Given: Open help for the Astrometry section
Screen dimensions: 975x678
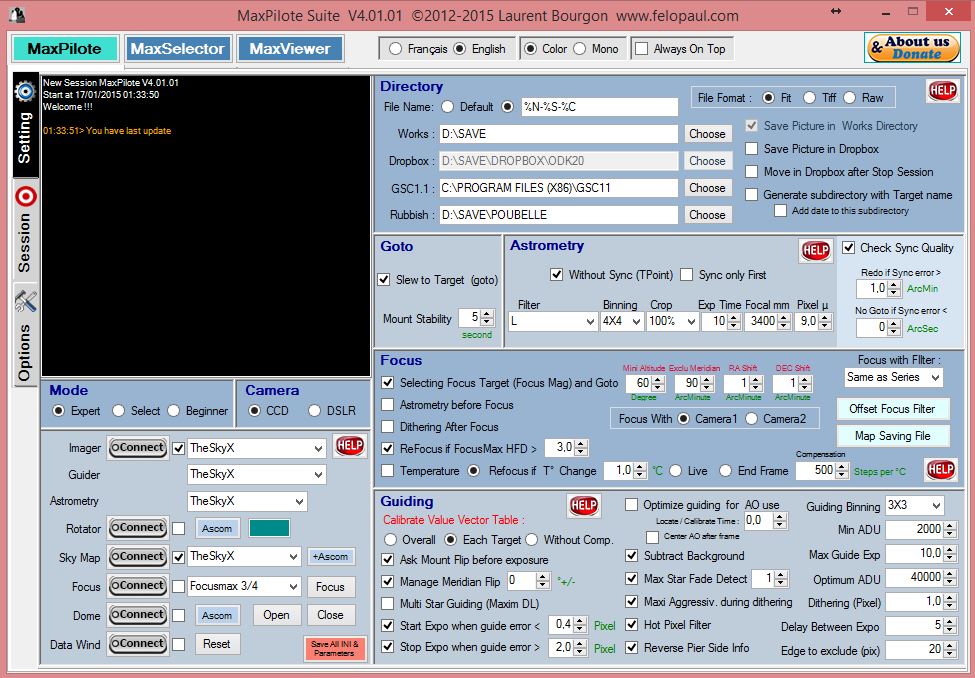Looking at the screenshot, I should (x=815, y=251).
